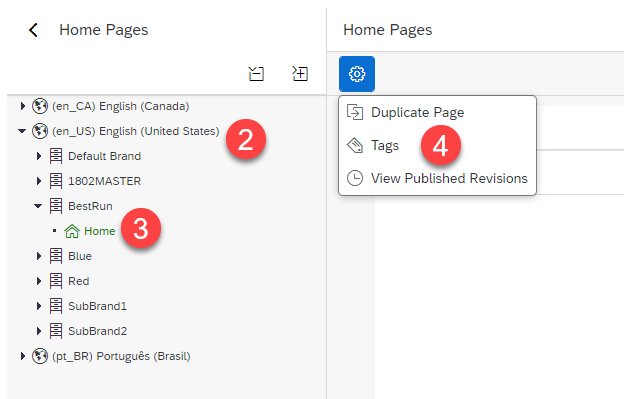The height and width of the screenshot is (399, 624).
Task: Click the Duplicate Page icon
Action: pos(355,112)
